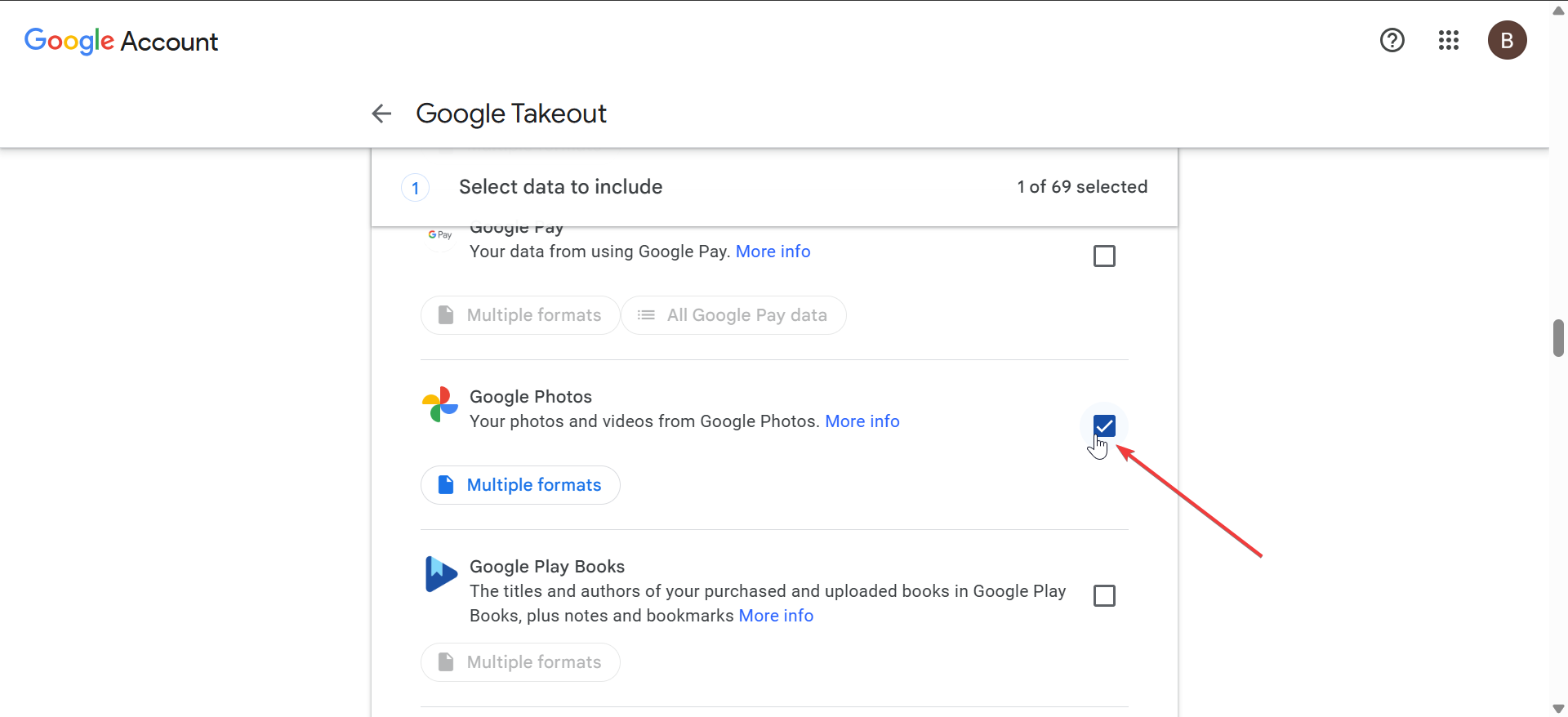Viewport: 1568px width, 717px height.
Task: Open Google Play Books Multiple formats options
Action: point(520,662)
